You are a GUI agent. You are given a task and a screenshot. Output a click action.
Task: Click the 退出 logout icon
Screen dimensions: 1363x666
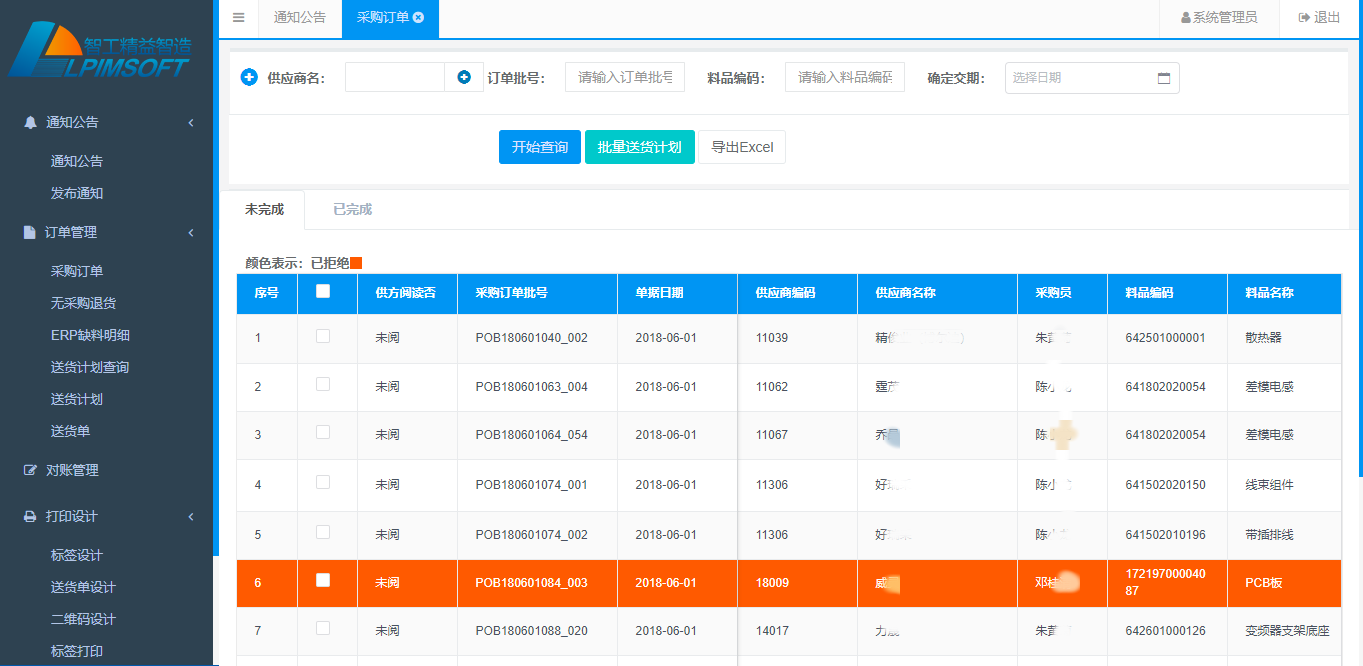(x=1304, y=17)
